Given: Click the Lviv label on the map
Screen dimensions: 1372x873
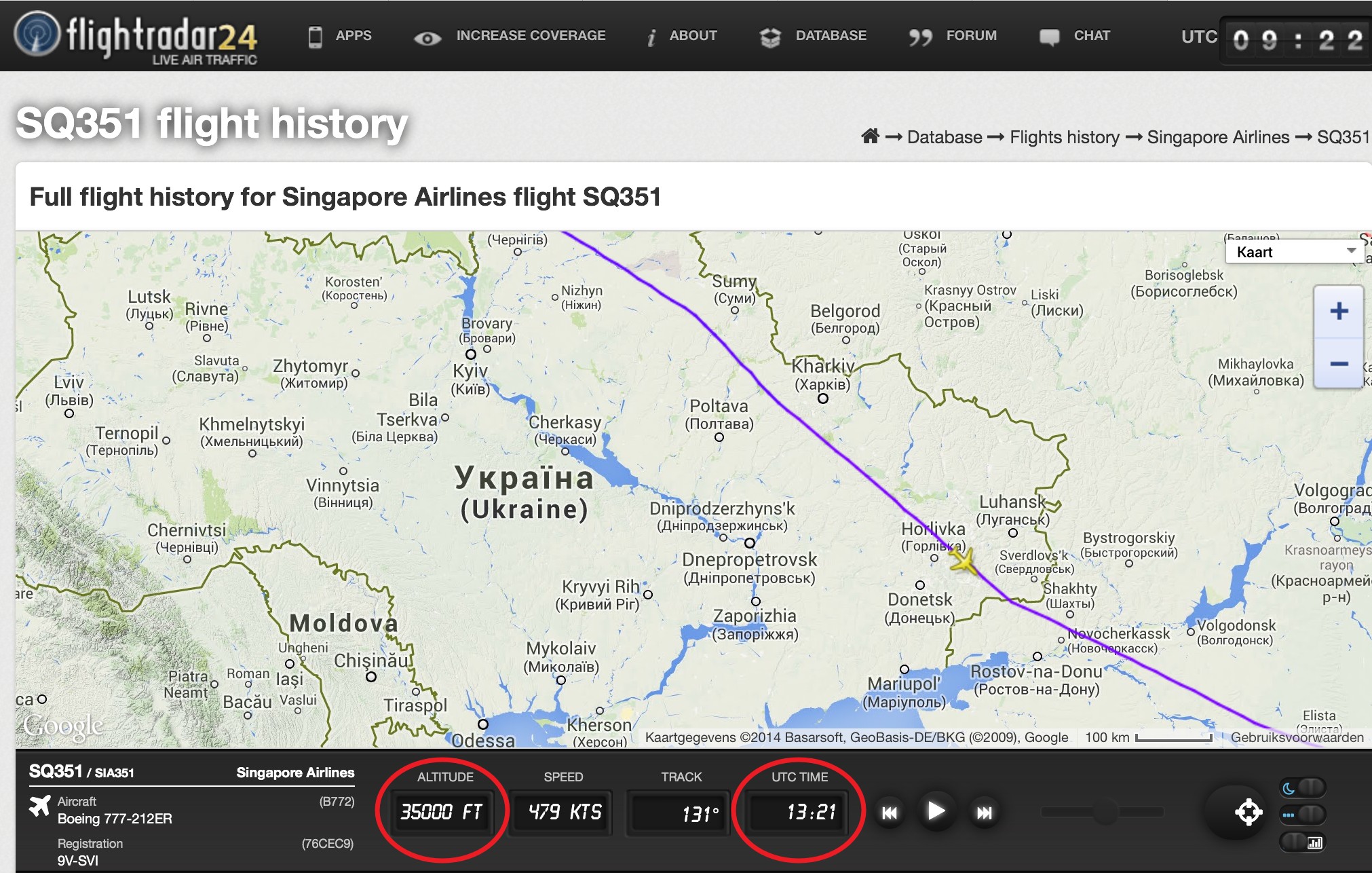Looking at the screenshot, I should pyautogui.click(x=69, y=390).
